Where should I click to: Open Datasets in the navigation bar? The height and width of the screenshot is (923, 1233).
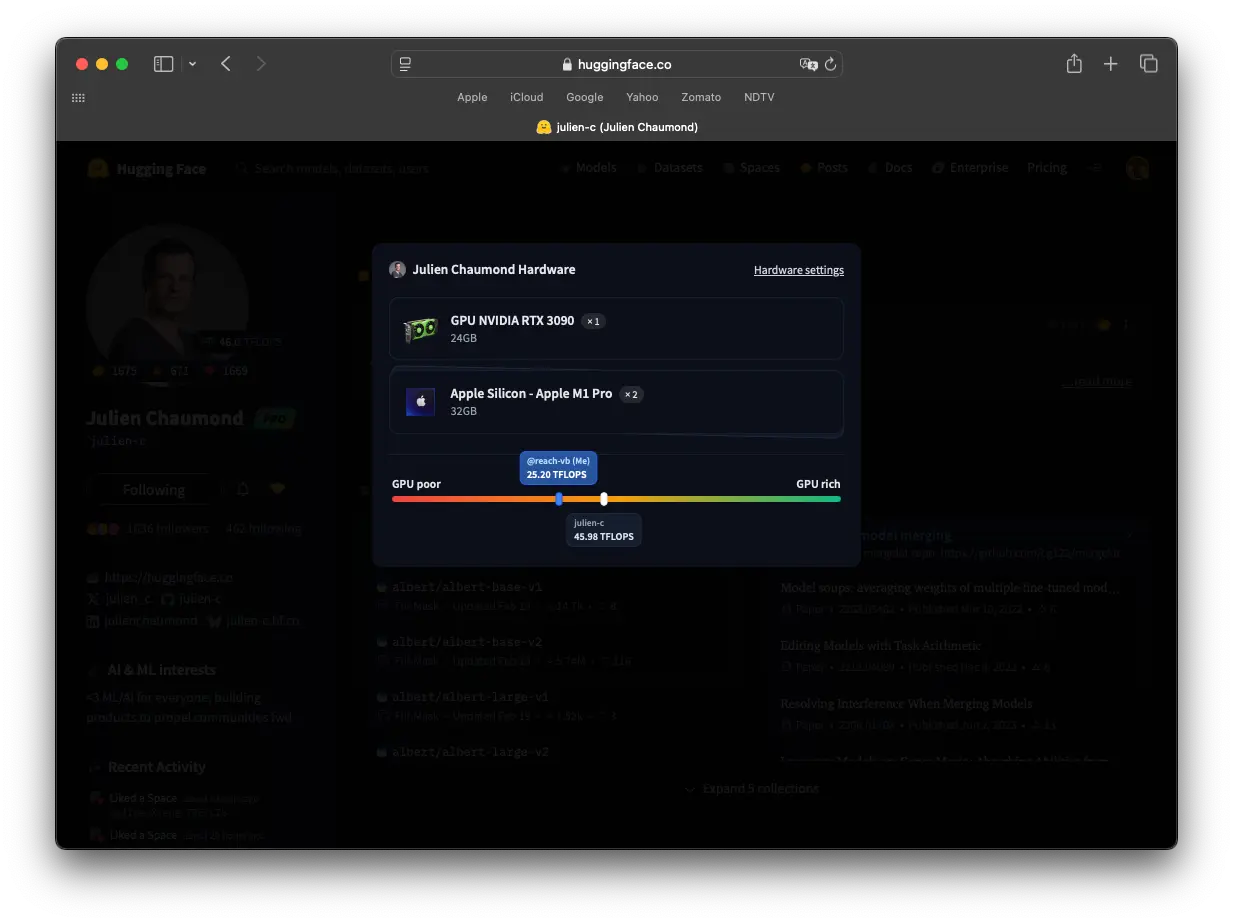[x=670, y=168]
